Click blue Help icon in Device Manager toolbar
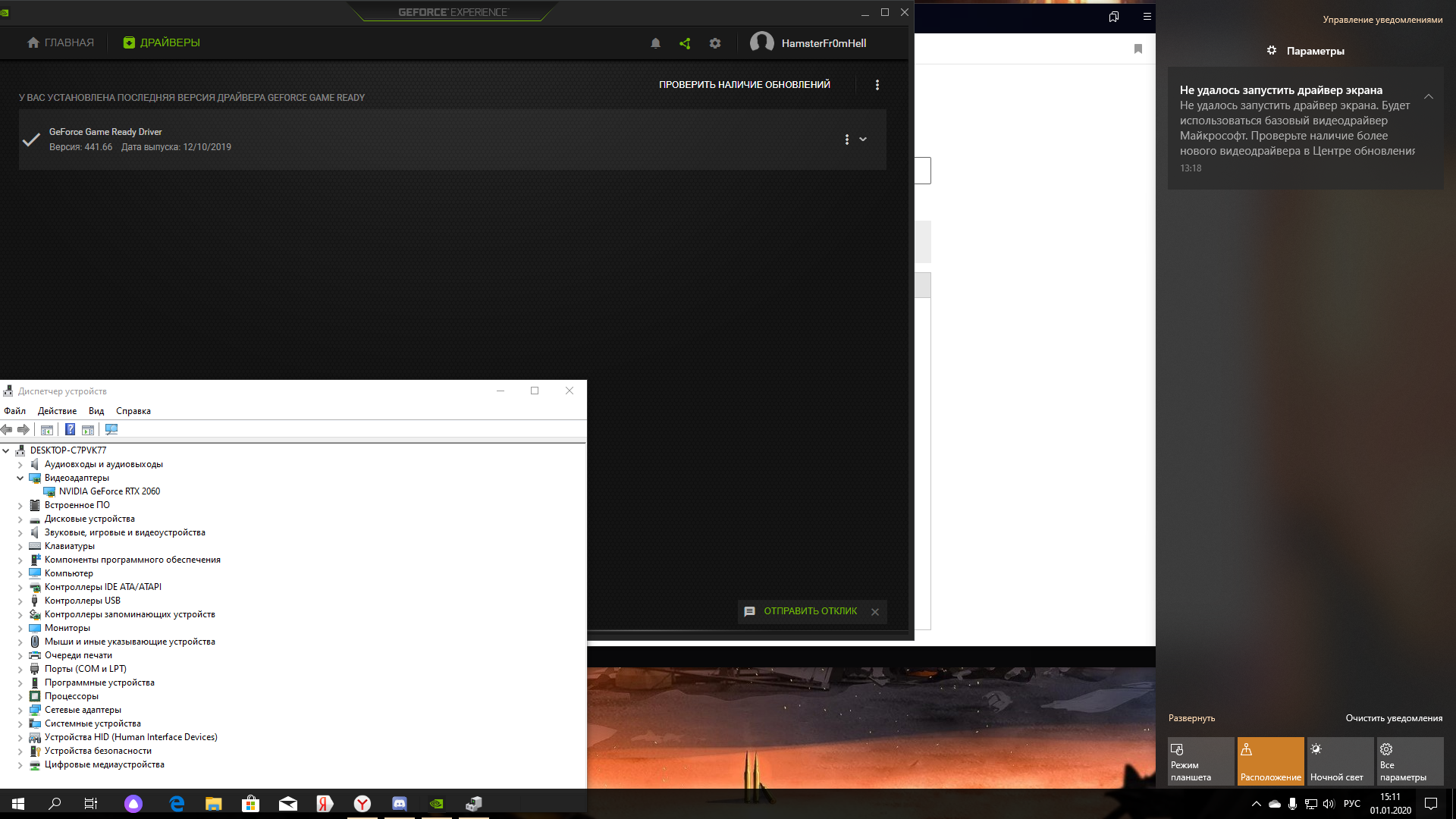Screen dimensions: 1456x819 pos(70,430)
